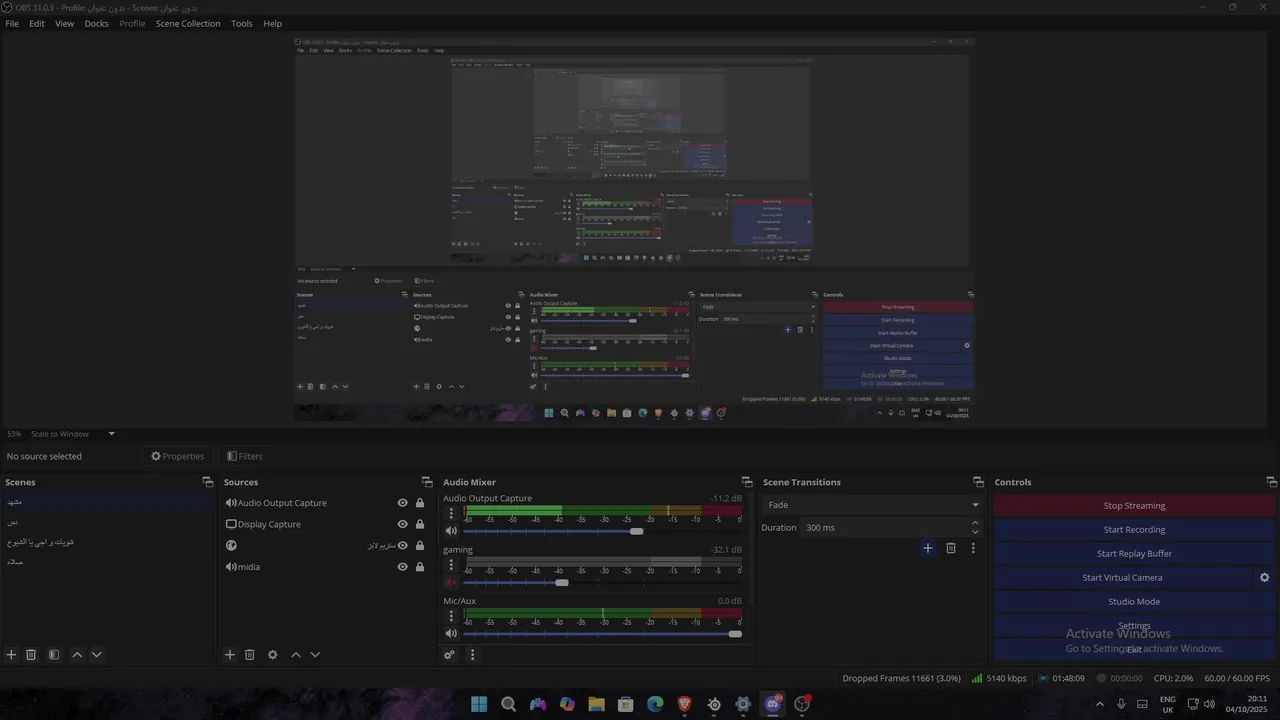The image size is (1280, 720).
Task: Mute Audio Output Capture in the mixer
Action: (x=451, y=531)
